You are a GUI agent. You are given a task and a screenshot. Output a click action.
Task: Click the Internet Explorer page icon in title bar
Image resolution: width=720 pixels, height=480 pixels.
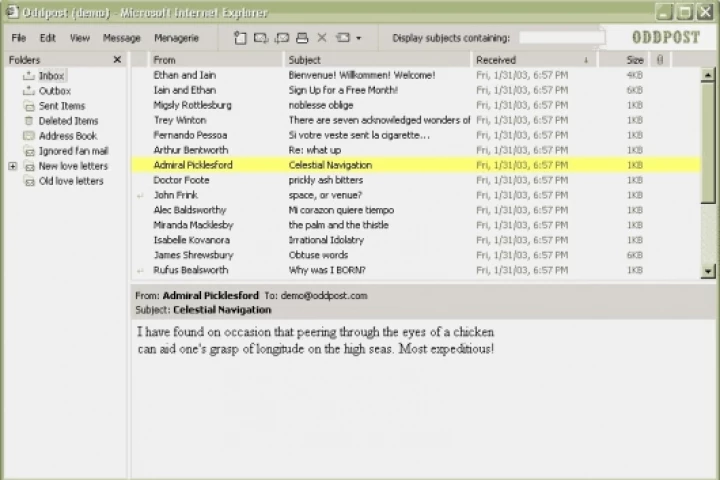click(x=11, y=11)
